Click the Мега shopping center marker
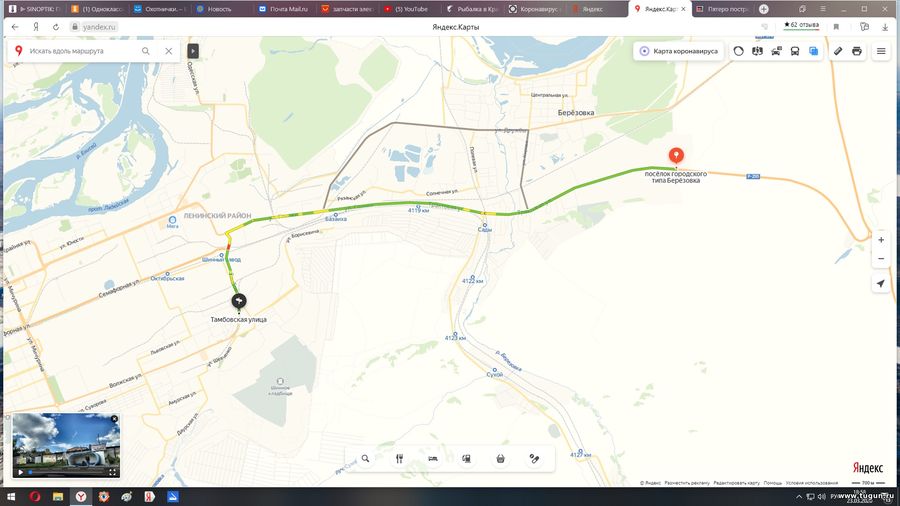 [172, 220]
